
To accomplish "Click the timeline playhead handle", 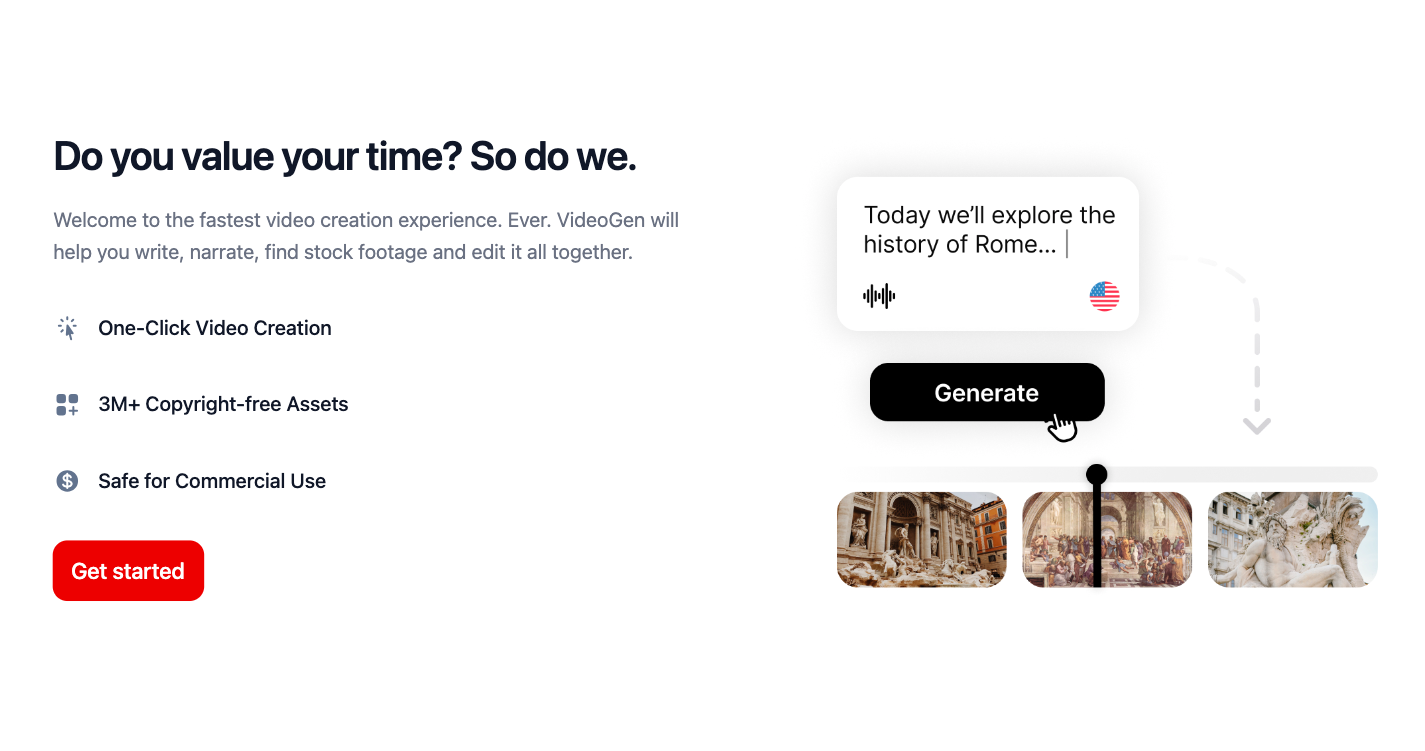I will 1097,474.
